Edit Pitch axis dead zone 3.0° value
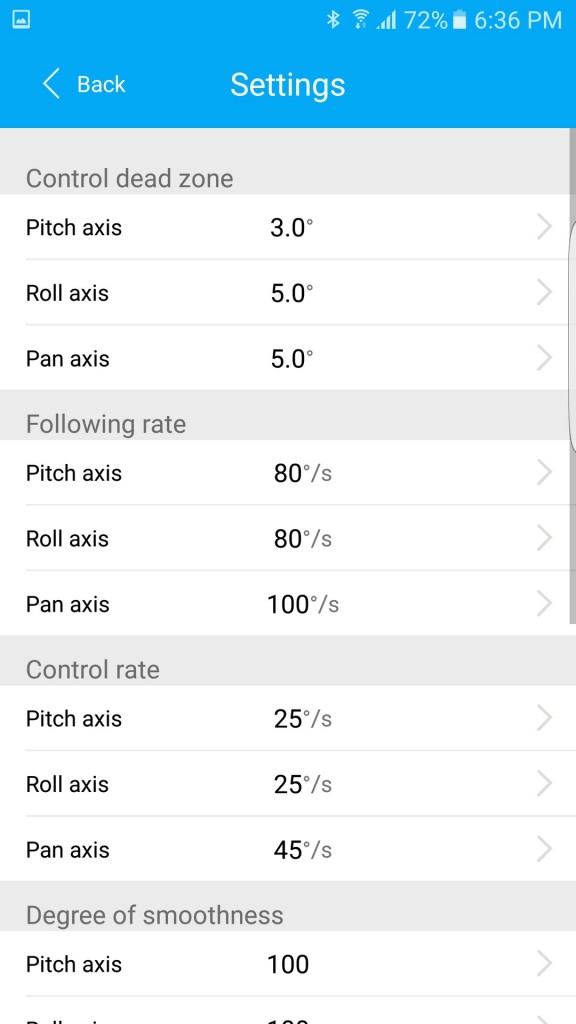Screen dimensions: 576x1024 (x=291, y=228)
